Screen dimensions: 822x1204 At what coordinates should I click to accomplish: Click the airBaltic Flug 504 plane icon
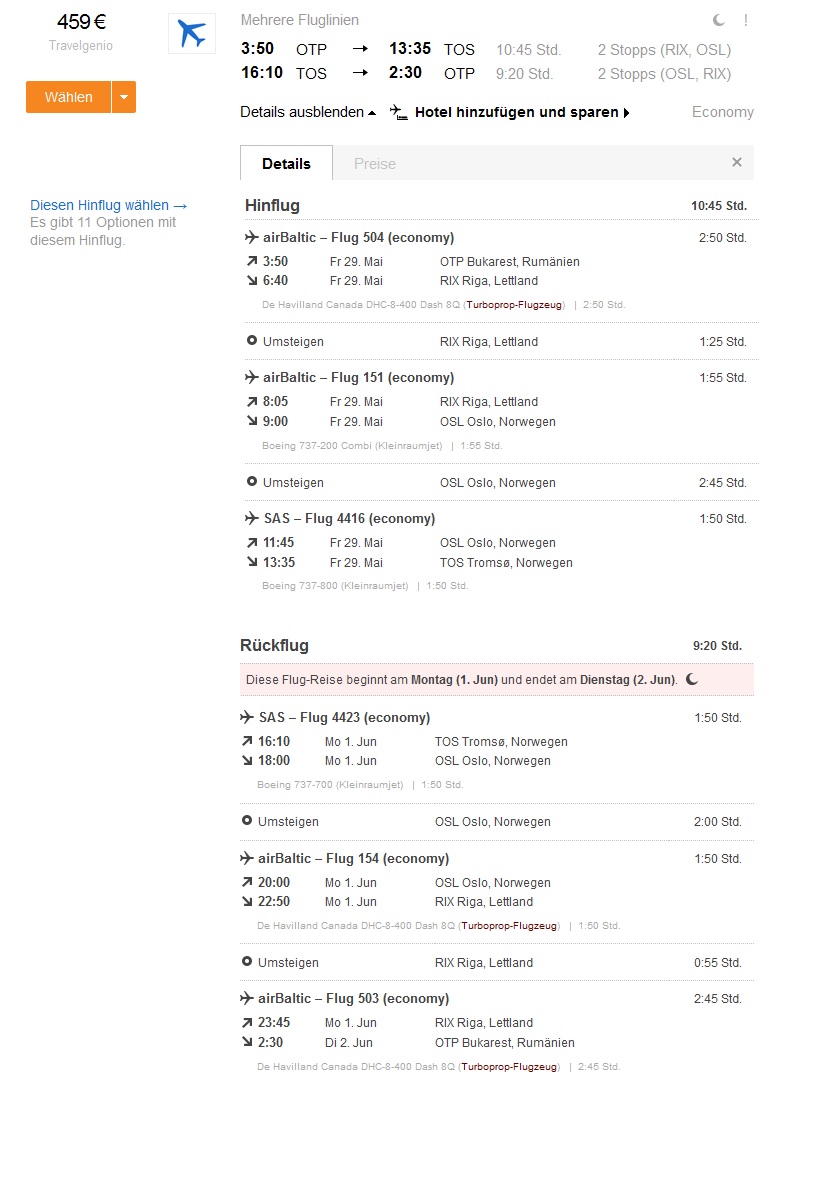[252, 237]
